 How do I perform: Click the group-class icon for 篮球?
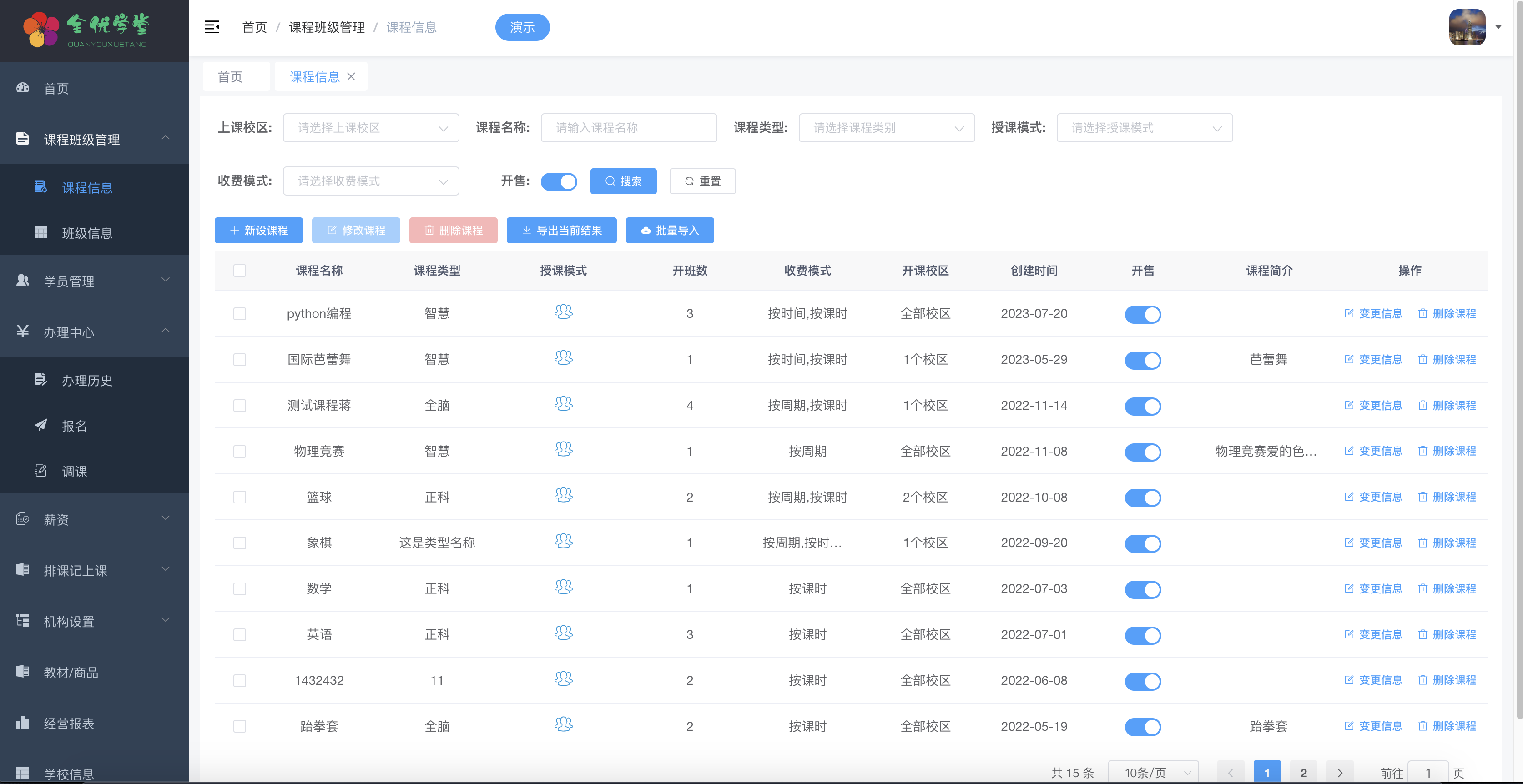[564, 495]
